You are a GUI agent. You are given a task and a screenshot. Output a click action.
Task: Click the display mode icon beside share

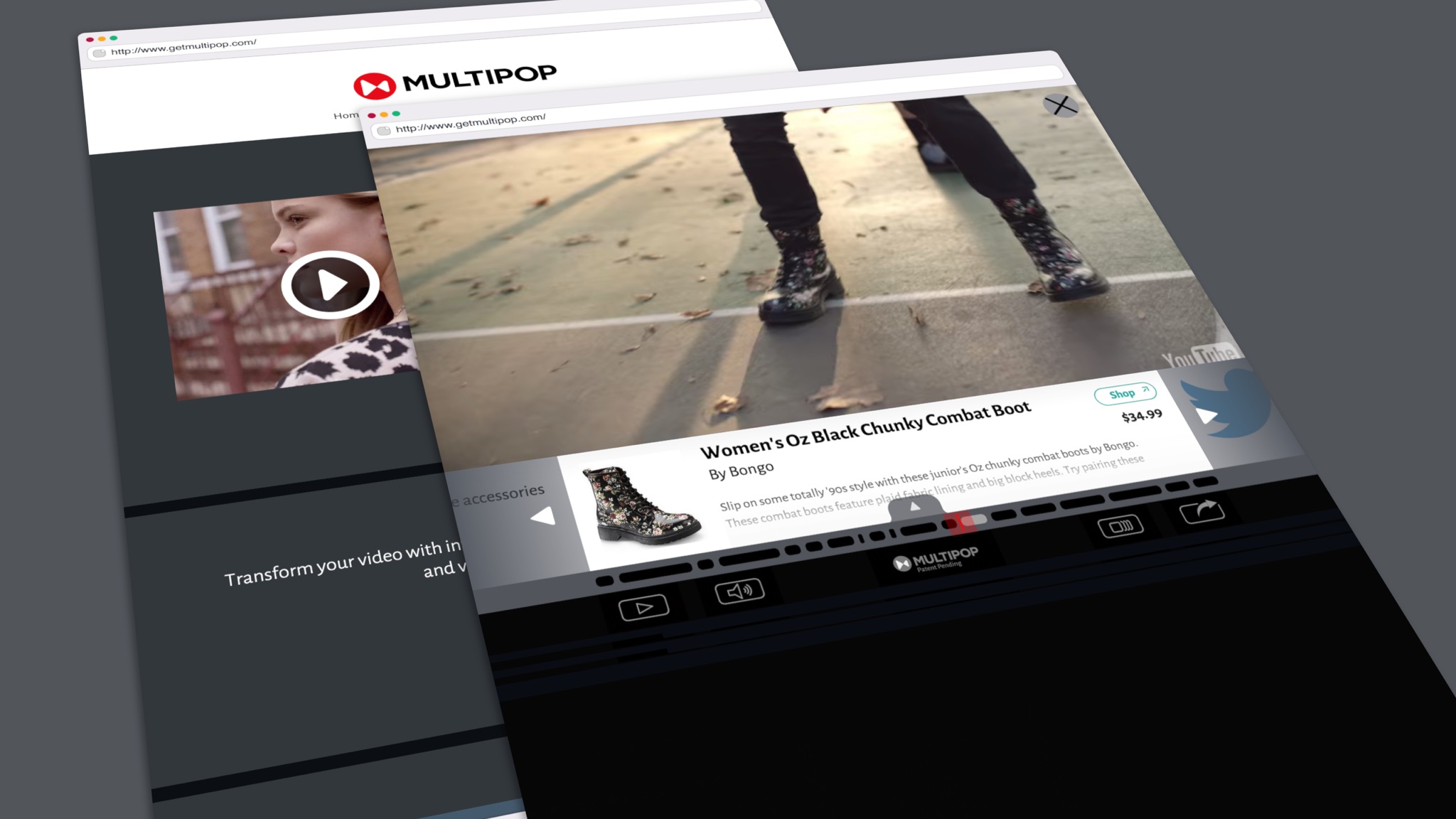[x=1120, y=526]
